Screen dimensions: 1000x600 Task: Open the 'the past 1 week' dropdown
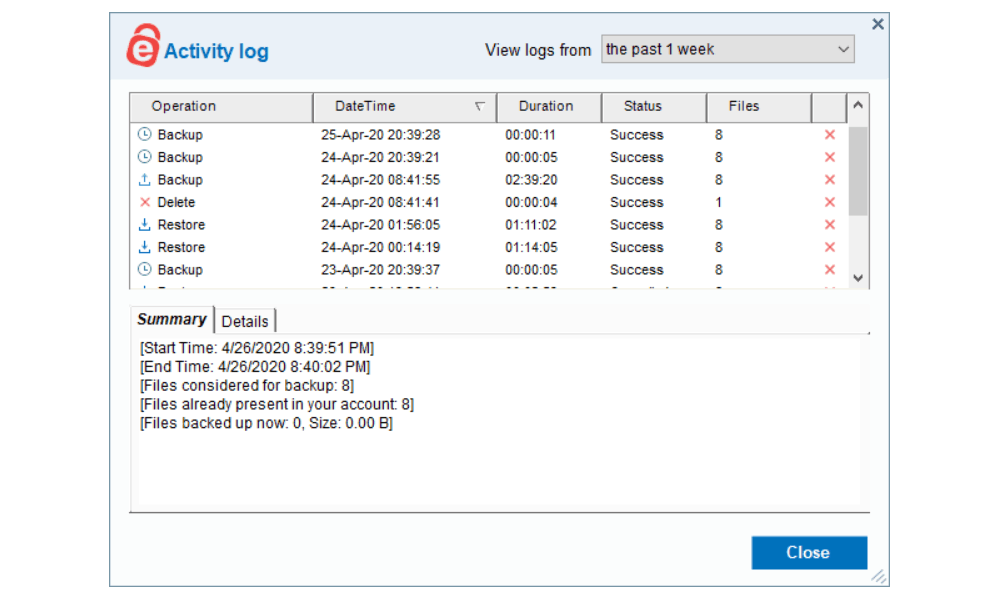click(x=728, y=49)
